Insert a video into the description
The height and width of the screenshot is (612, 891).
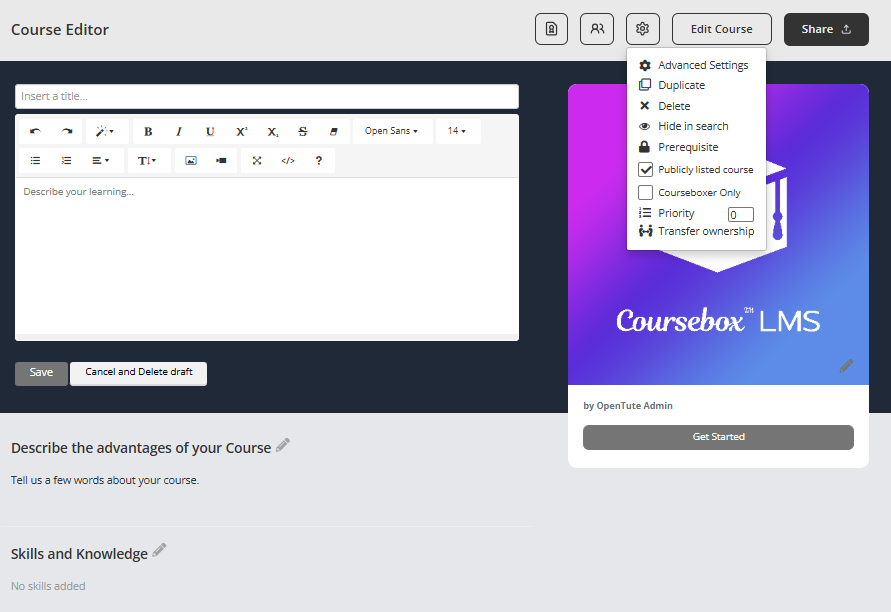pos(221,161)
